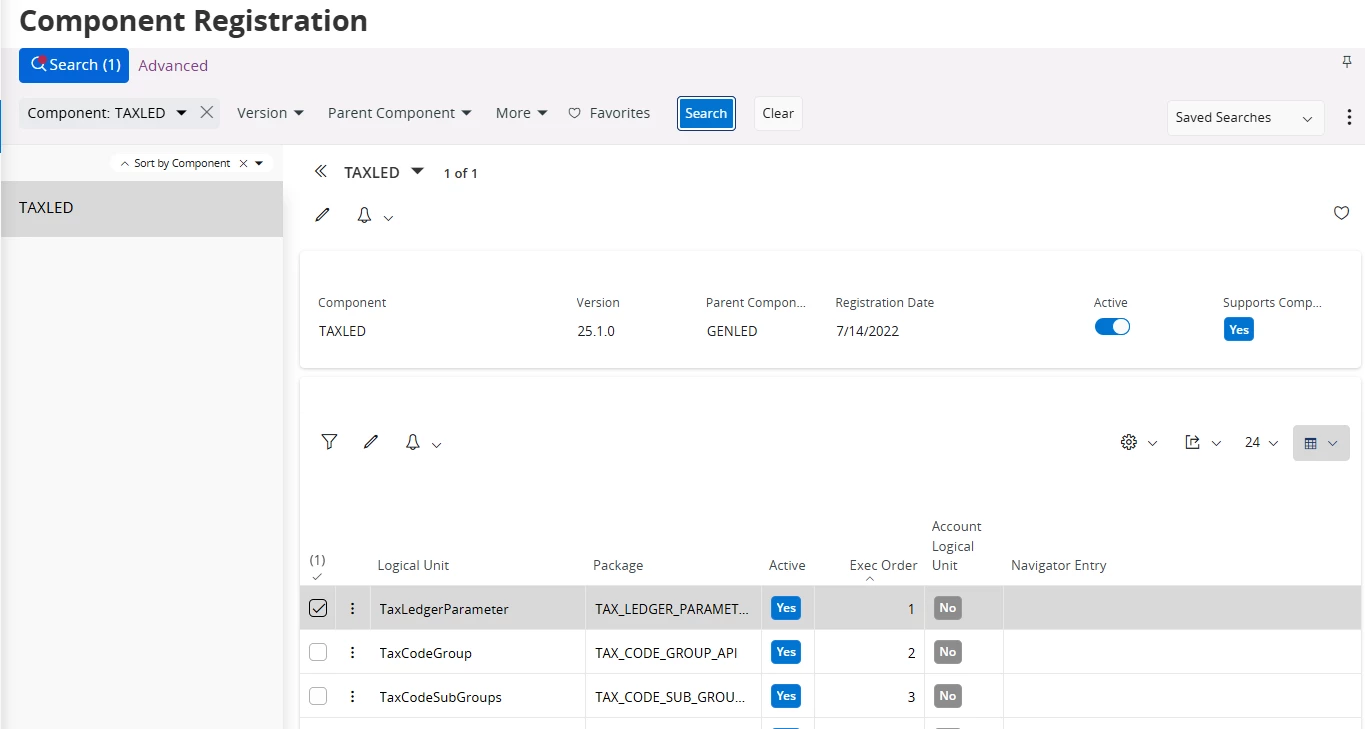Sort the table by Logical Unit column
Screen dimensions: 1365x729
point(413,565)
